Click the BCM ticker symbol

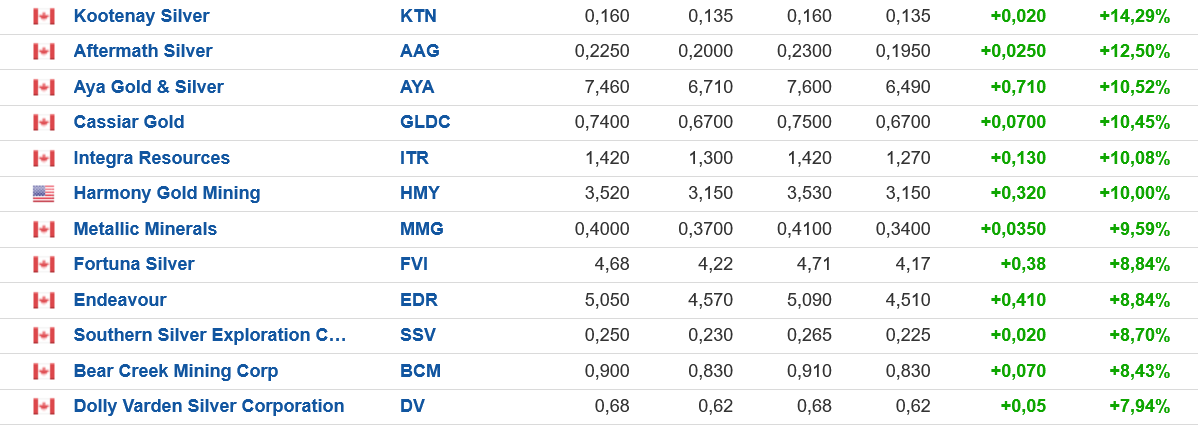(x=420, y=371)
